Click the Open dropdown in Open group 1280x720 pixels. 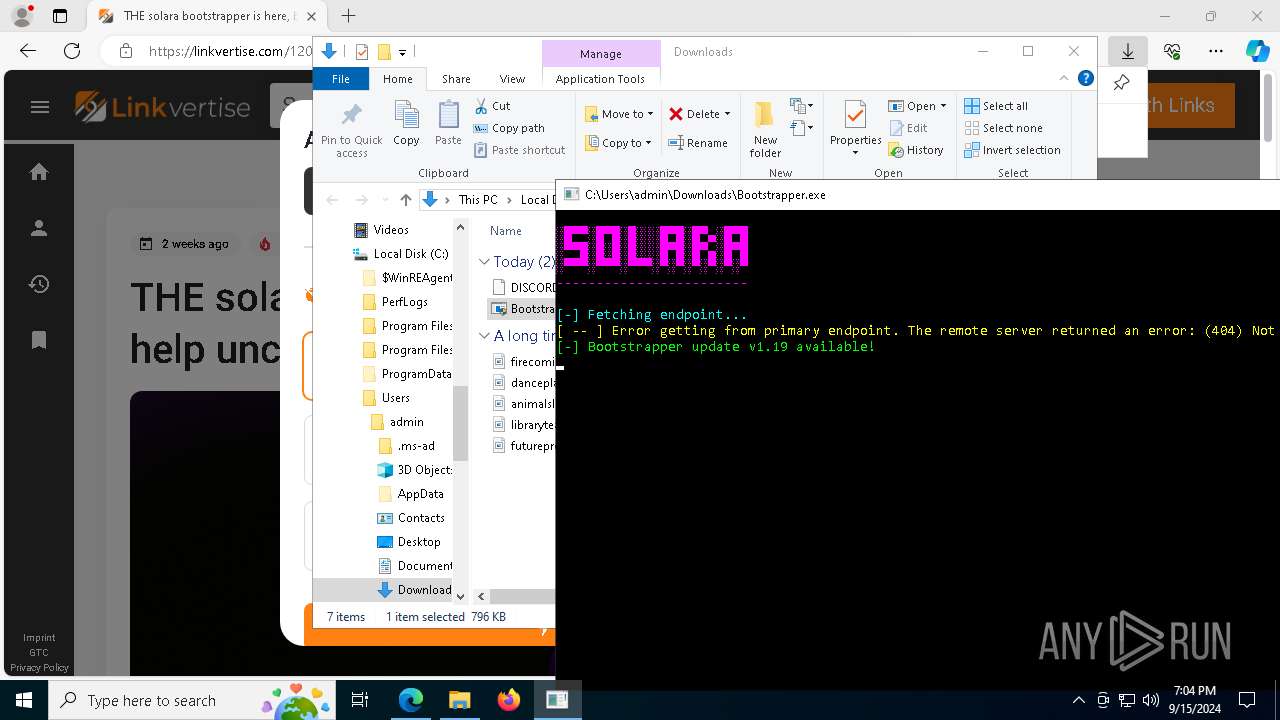[917, 106]
